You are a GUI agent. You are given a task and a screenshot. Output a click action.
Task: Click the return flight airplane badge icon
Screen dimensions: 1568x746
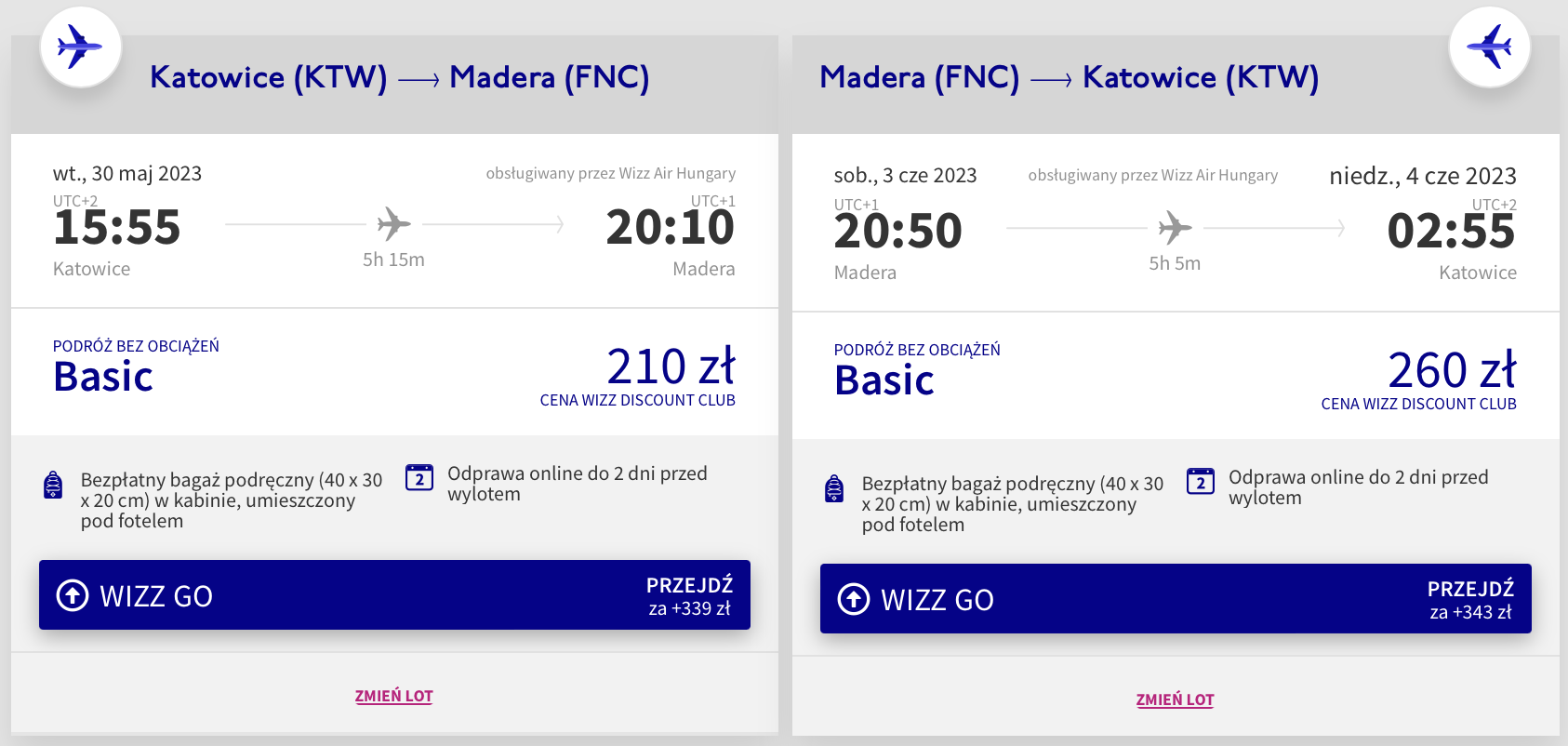pyautogui.click(x=1489, y=47)
